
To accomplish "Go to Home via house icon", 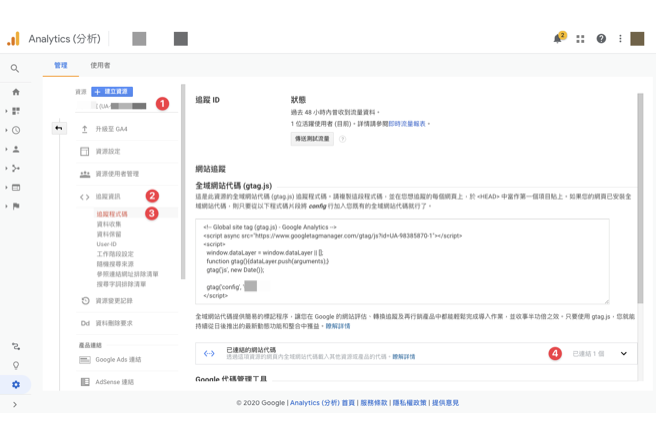I will coord(15,92).
